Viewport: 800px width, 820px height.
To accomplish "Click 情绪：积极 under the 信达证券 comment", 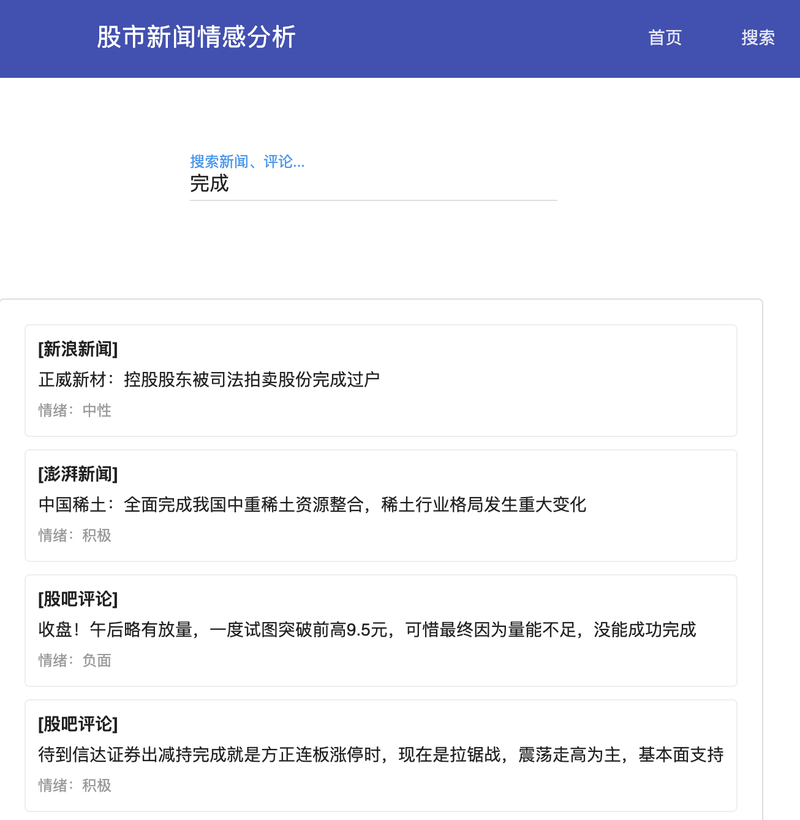I will 75,785.
